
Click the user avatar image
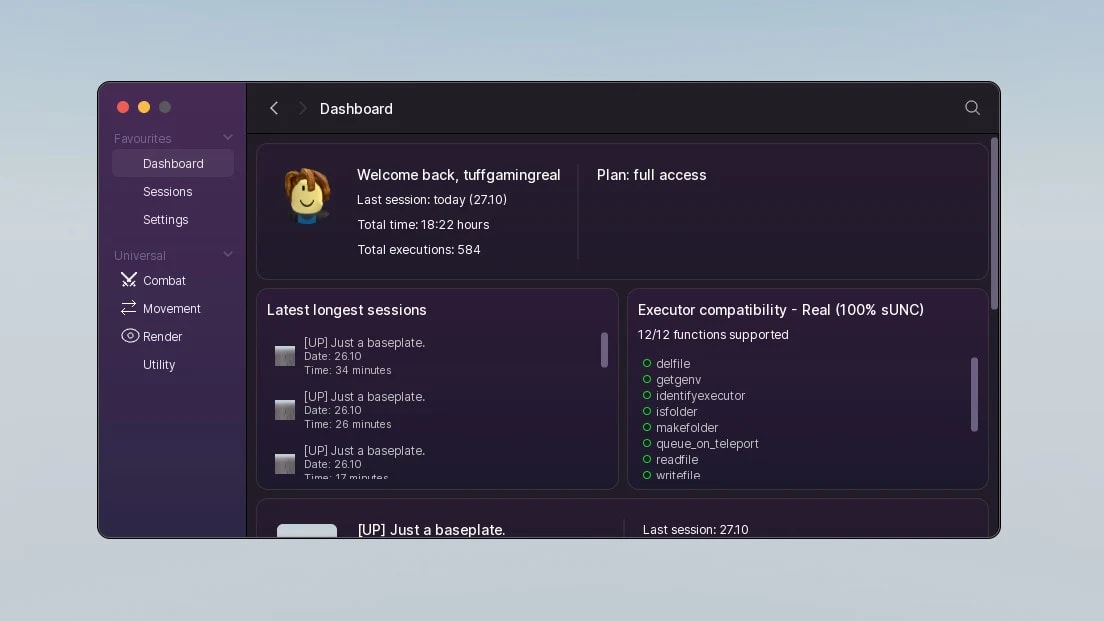(307, 196)
